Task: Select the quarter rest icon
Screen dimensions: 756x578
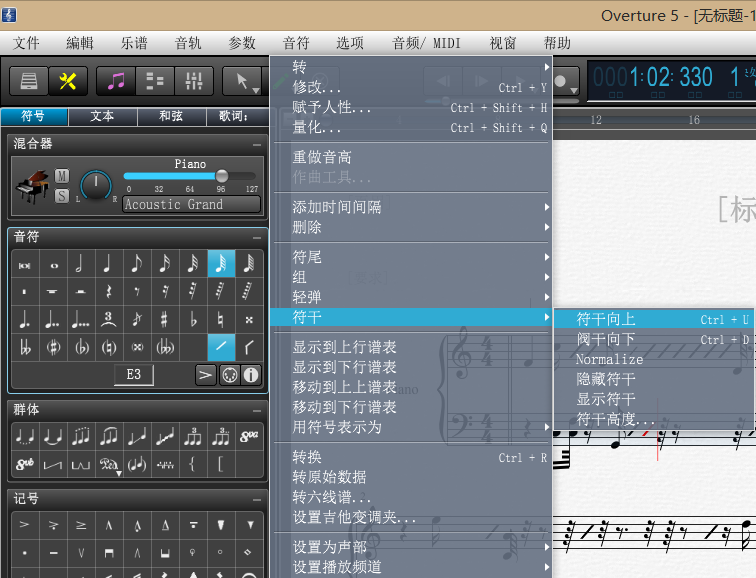Action: (109, 292)
